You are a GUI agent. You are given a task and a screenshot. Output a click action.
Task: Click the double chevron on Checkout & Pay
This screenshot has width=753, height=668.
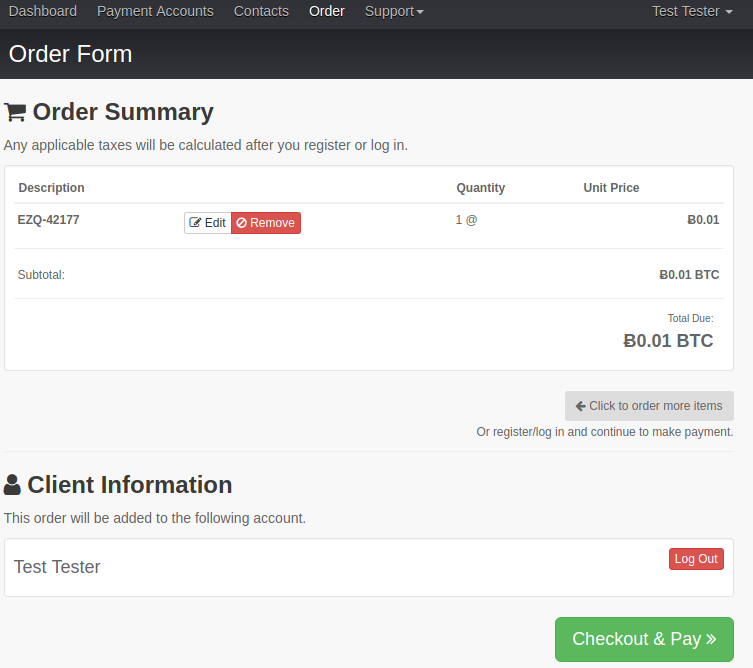pyautogui.click(x=711, y=639)
